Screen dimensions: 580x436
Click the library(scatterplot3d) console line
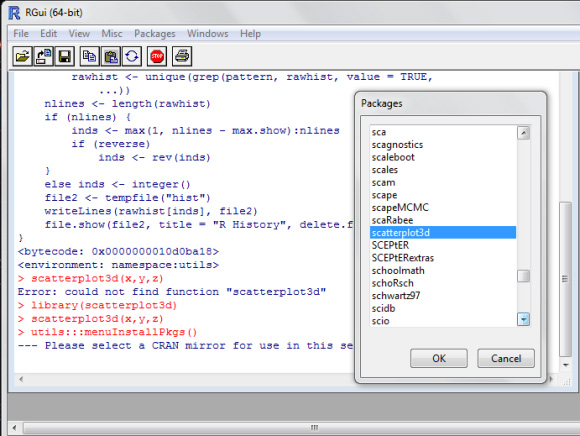[98, 305]
